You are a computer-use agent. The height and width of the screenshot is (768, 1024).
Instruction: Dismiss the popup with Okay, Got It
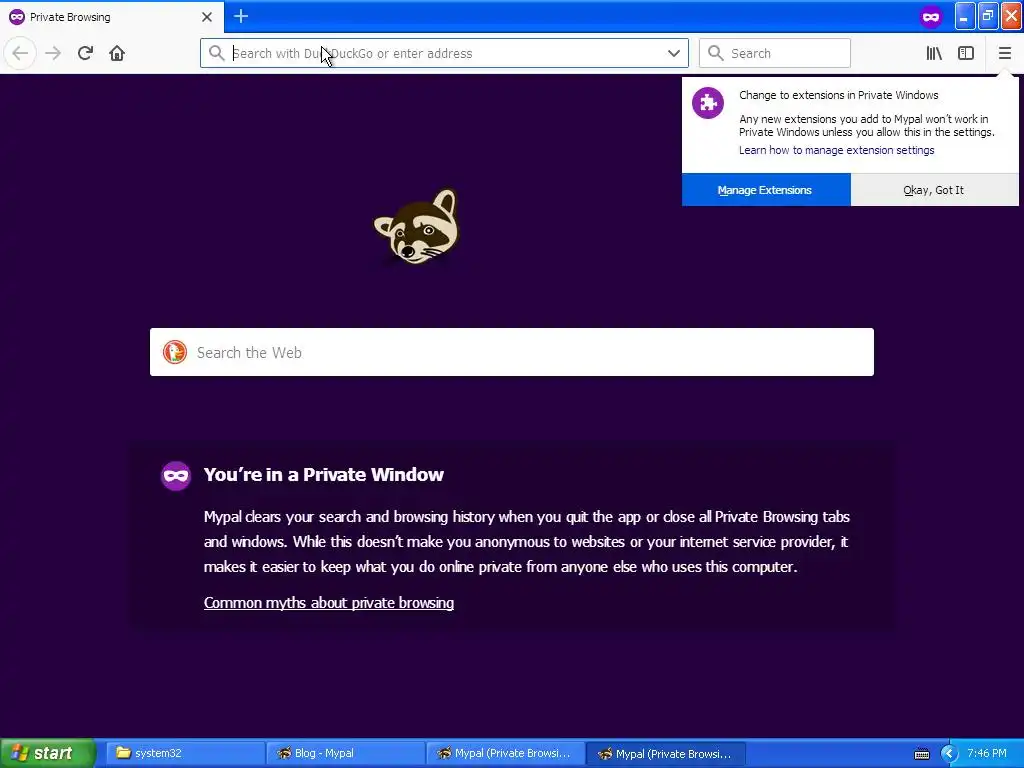tap(934, 189)
